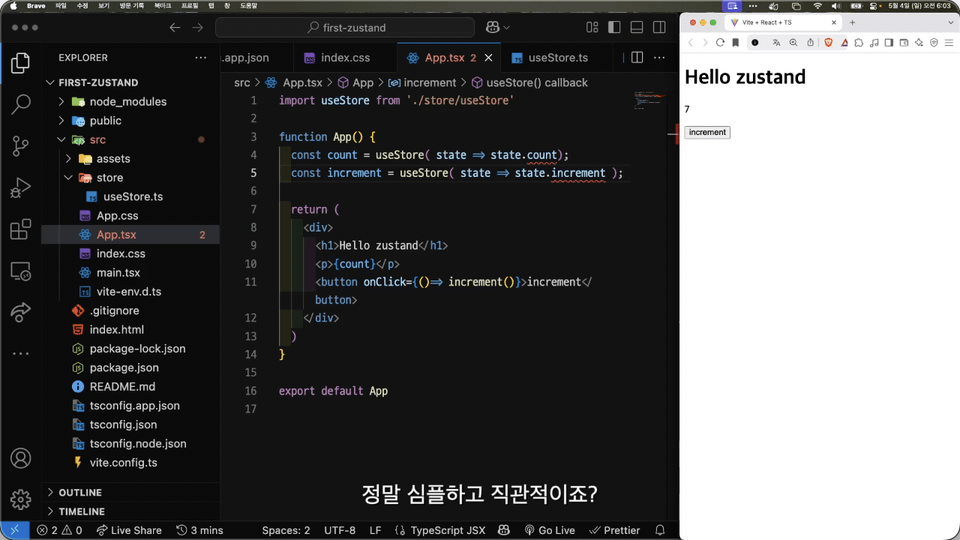Open Explorer Views and More Actions menu
The width and height of the screenshot is (960, 540).
(x=201, y=58)
